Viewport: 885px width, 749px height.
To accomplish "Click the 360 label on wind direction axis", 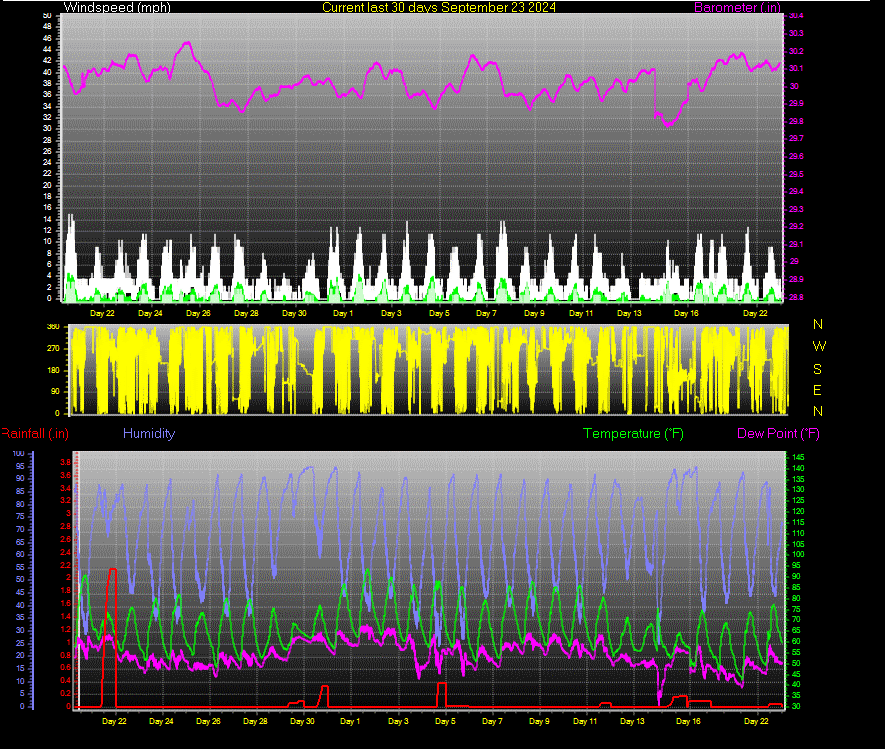I will click(x=53, y=327).
